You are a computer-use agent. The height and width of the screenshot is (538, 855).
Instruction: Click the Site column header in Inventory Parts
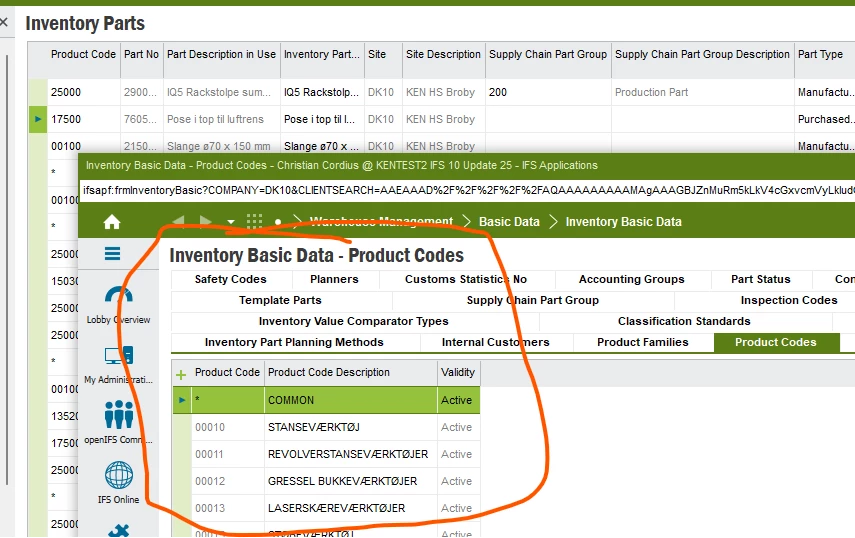point(383,55)
